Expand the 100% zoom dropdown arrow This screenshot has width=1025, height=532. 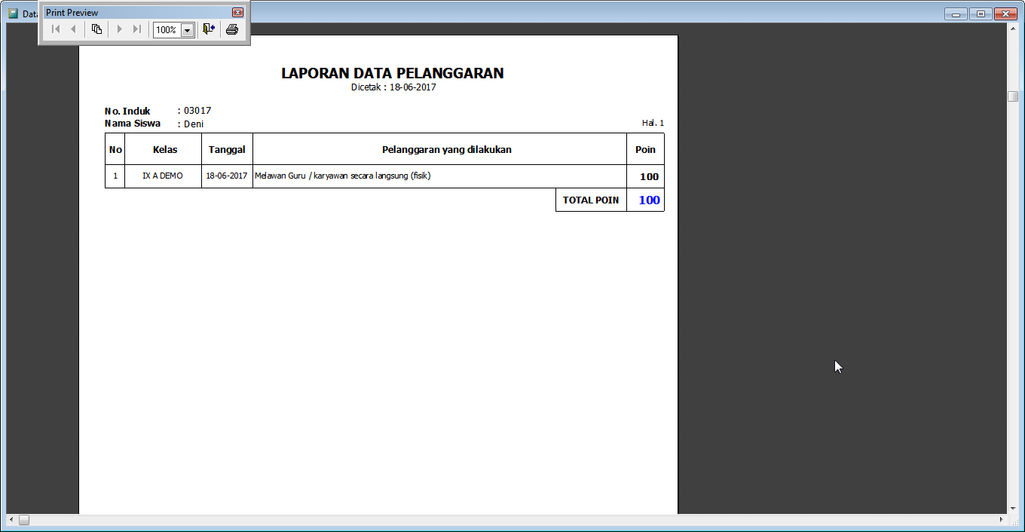(x=187, y=30)
